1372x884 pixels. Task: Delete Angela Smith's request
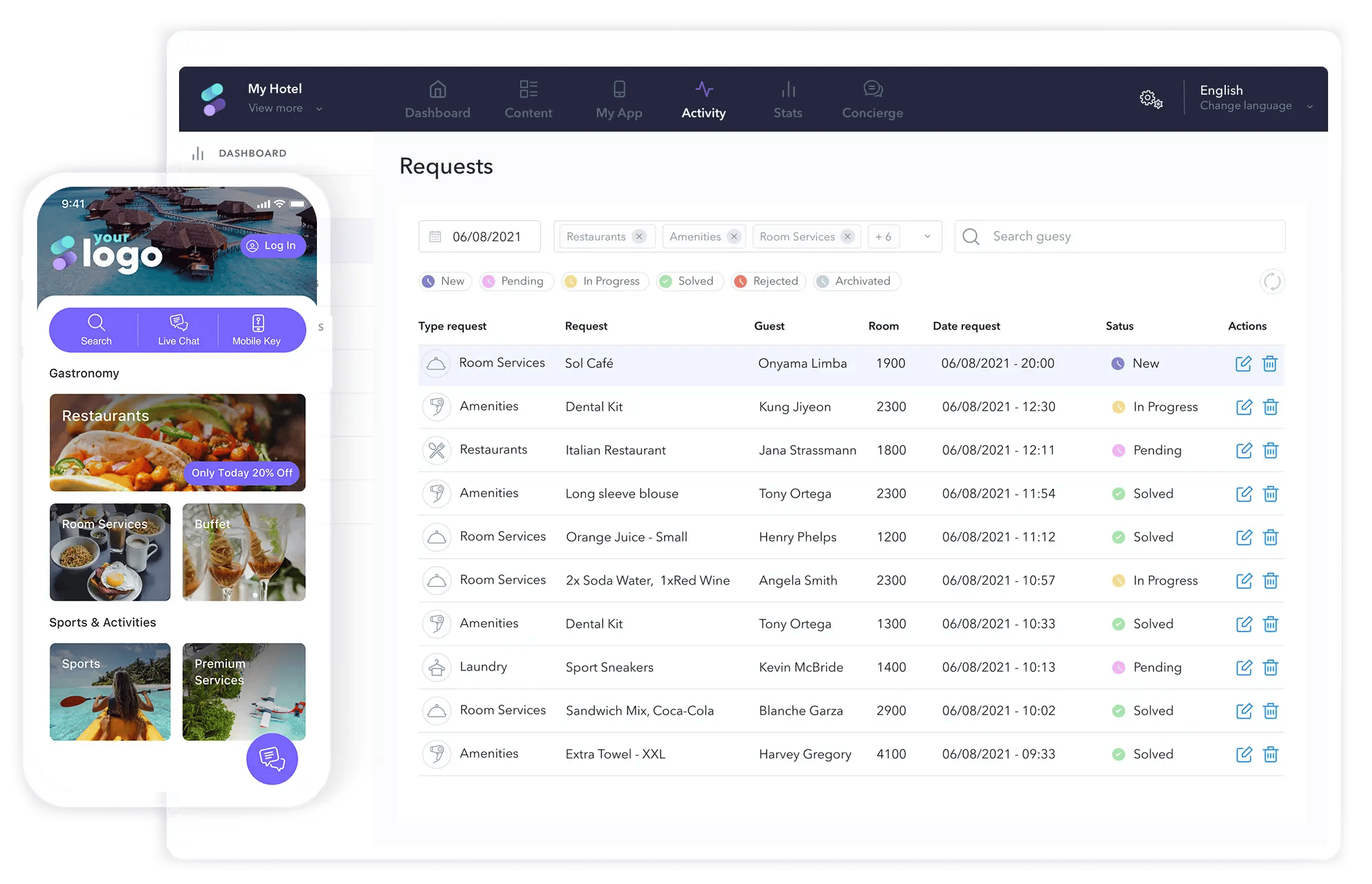click(x=1270, y=581)
